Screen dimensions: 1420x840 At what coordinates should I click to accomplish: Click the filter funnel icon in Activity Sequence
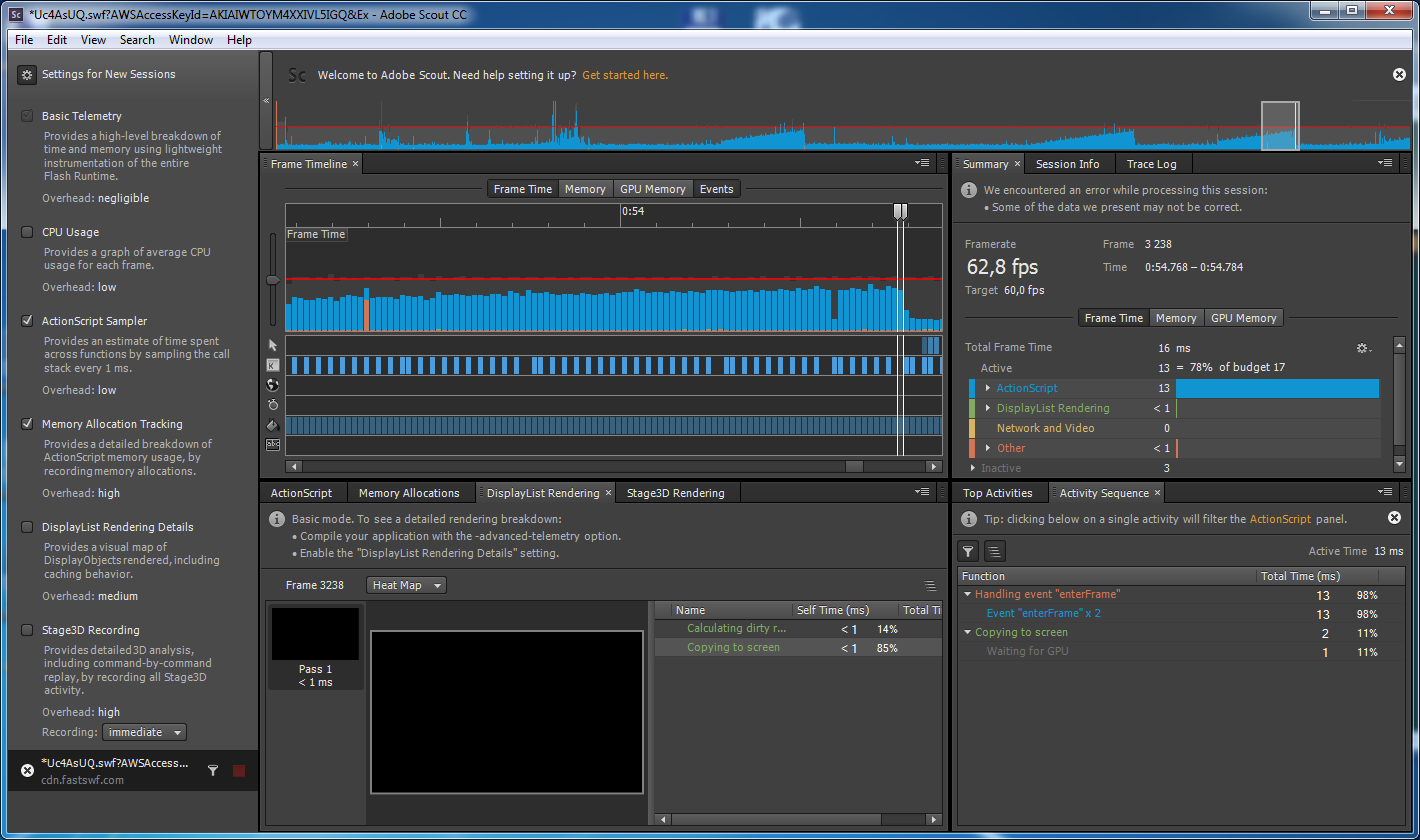tap(968, 551)
